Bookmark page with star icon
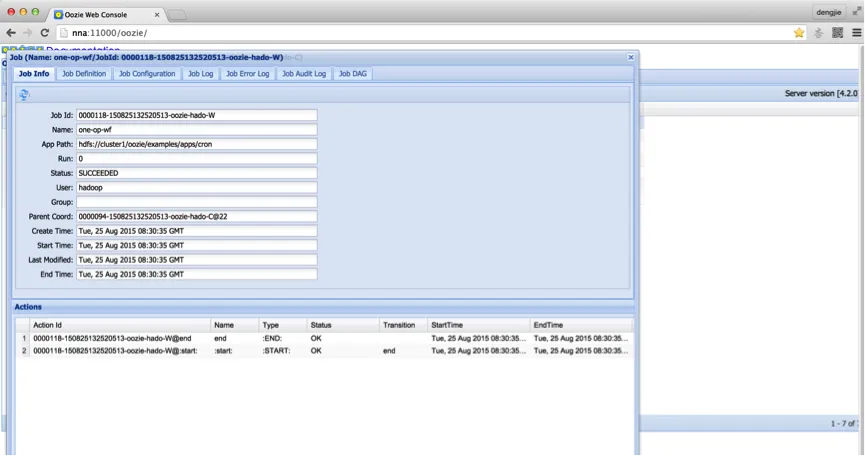Viewport: 865px width, 456px height. (x=799, y=33)
